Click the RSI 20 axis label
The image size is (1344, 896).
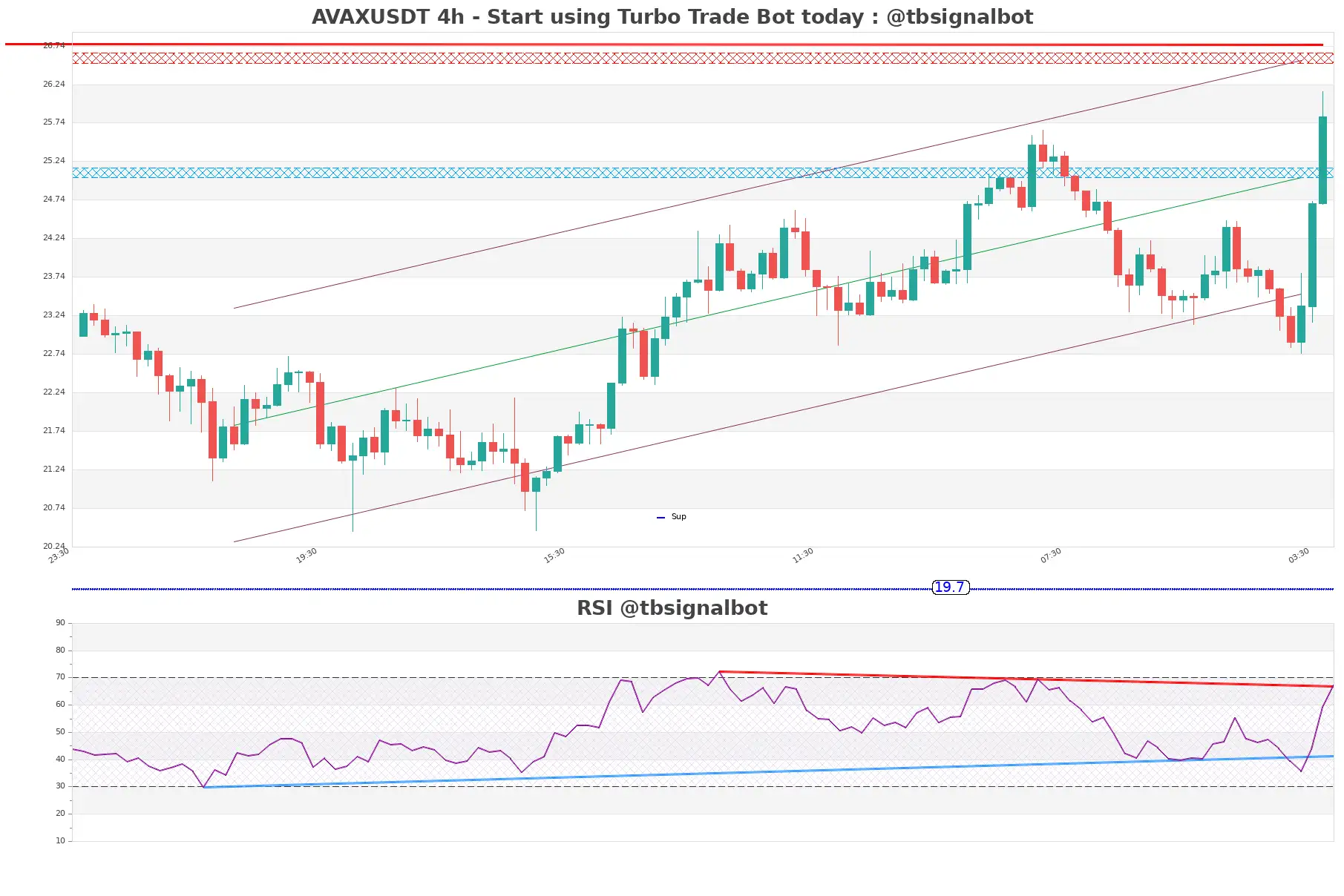(60, 814)
